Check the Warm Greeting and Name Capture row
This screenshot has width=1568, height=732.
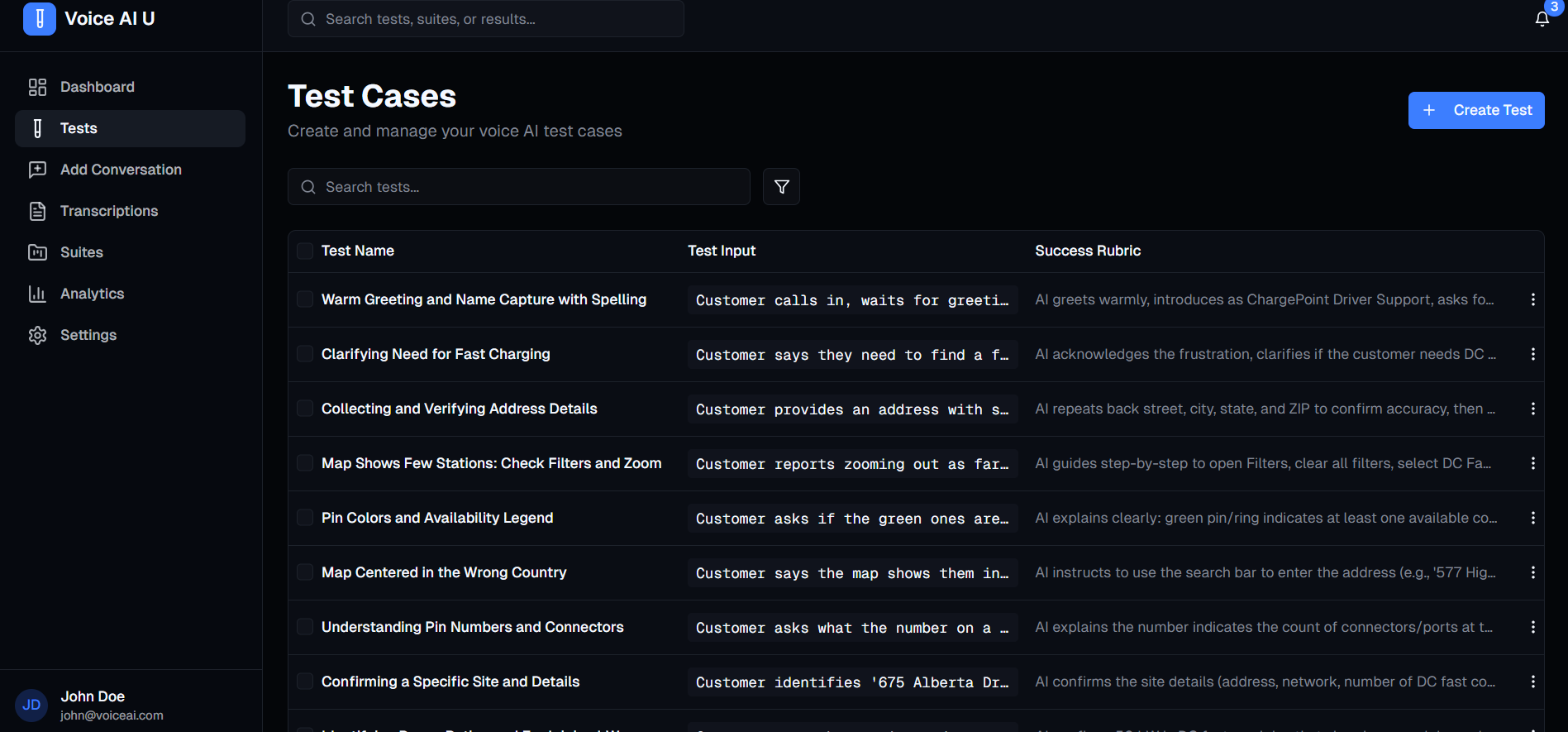click(305, 299)
